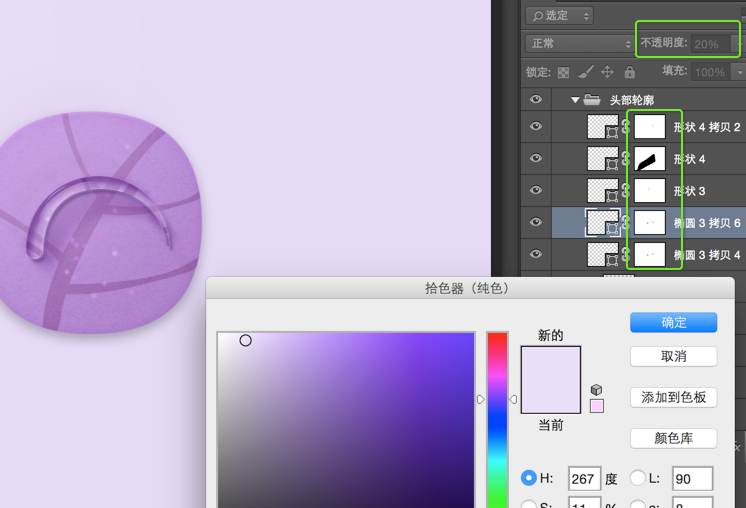Select 形状 3 layer mask thumbnail
The width and height of the screenshot is (746, 508).
click(x=650, y=190)
